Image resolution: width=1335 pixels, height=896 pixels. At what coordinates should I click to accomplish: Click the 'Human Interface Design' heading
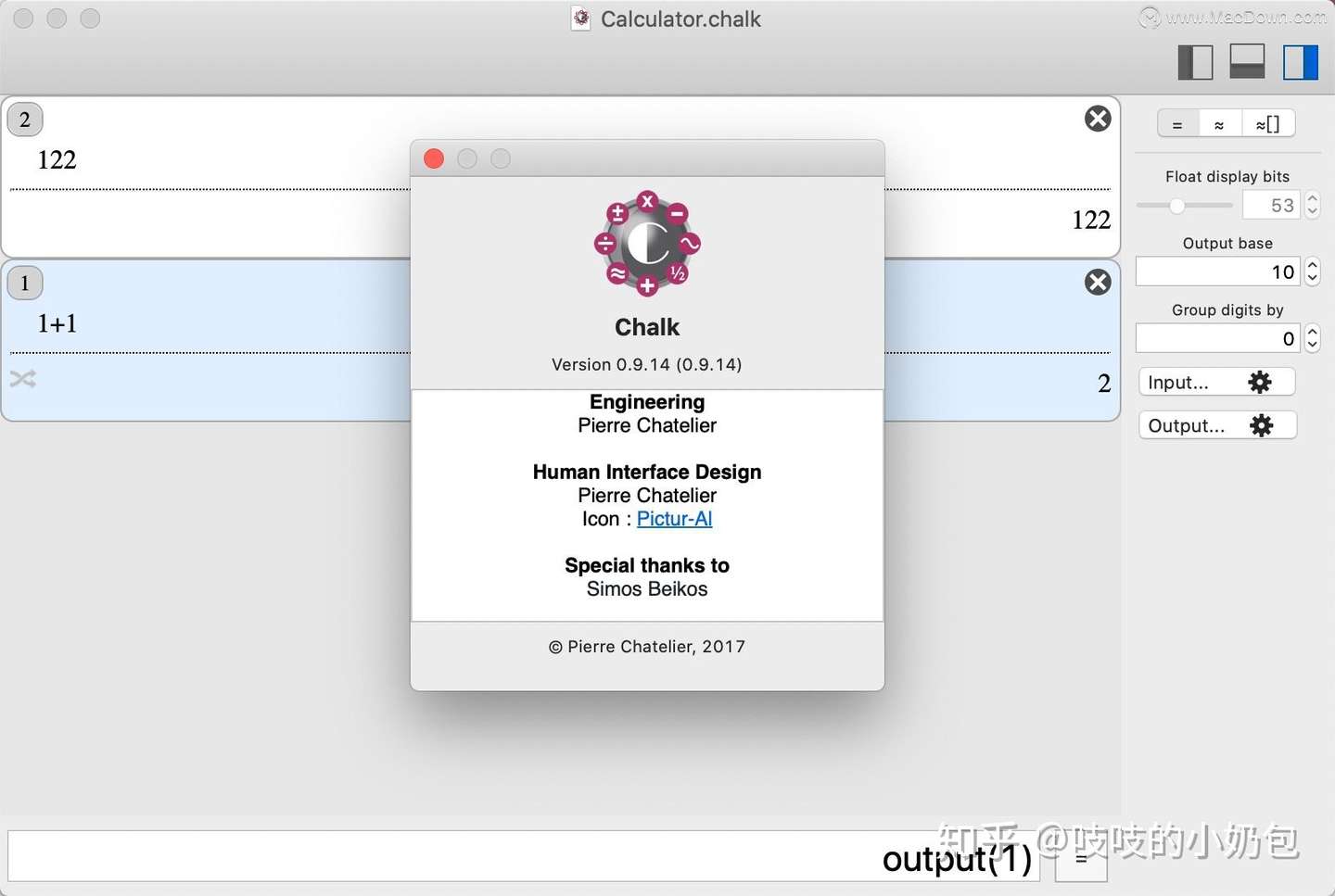pos(647,473)
